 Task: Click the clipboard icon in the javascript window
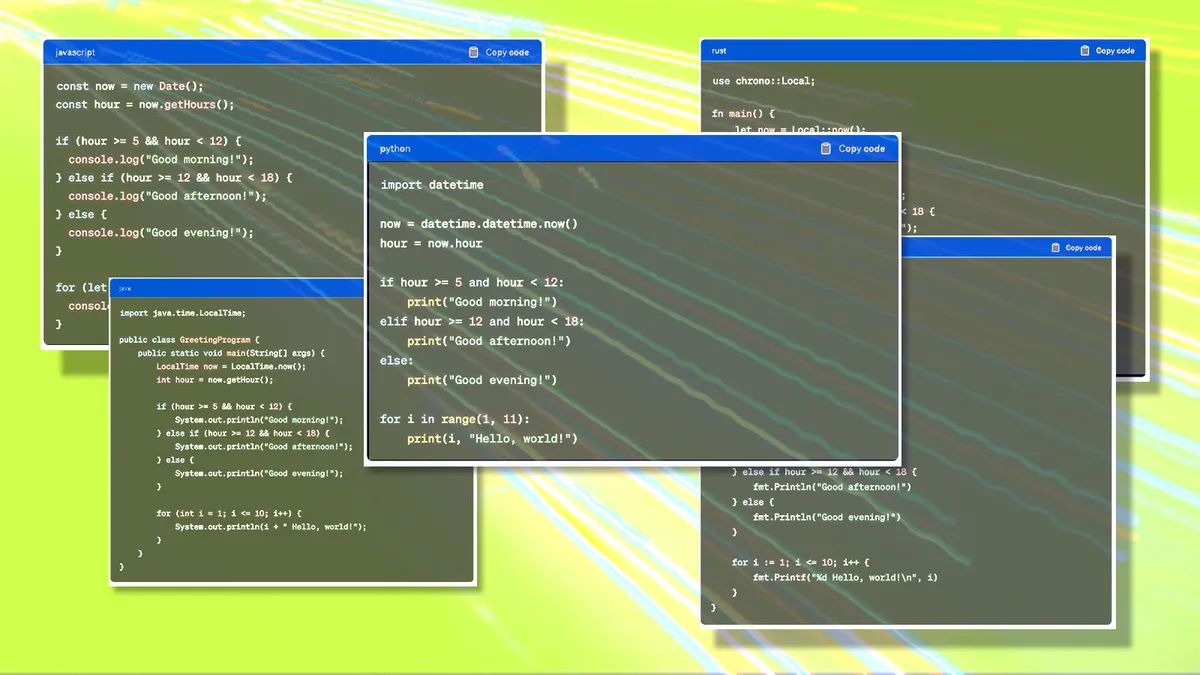pos(473,51)
